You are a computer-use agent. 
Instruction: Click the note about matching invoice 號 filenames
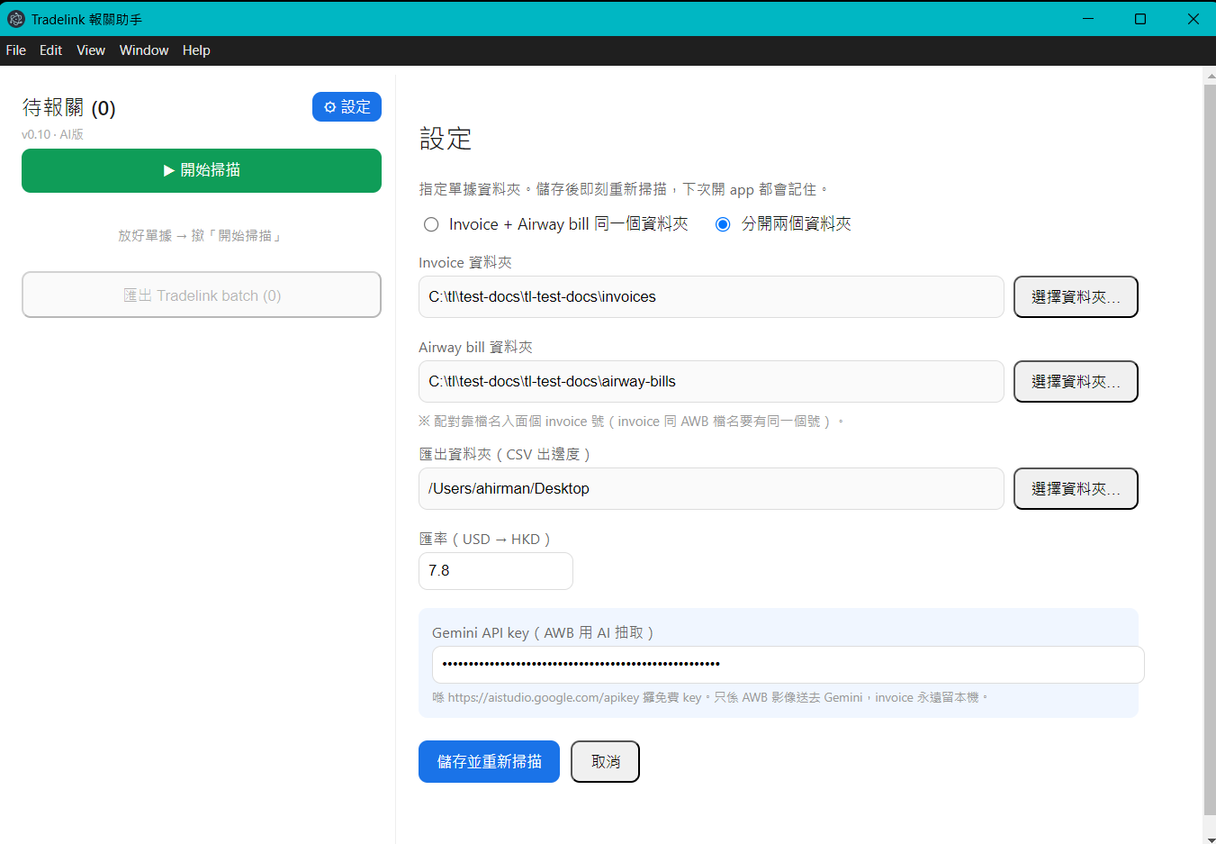point(632,422)
